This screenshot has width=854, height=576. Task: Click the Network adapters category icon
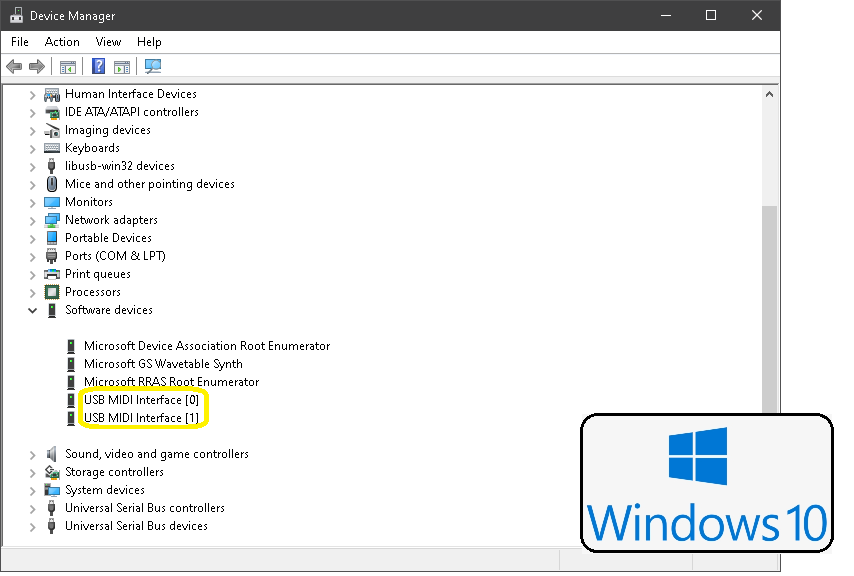[x=52, y=220]
